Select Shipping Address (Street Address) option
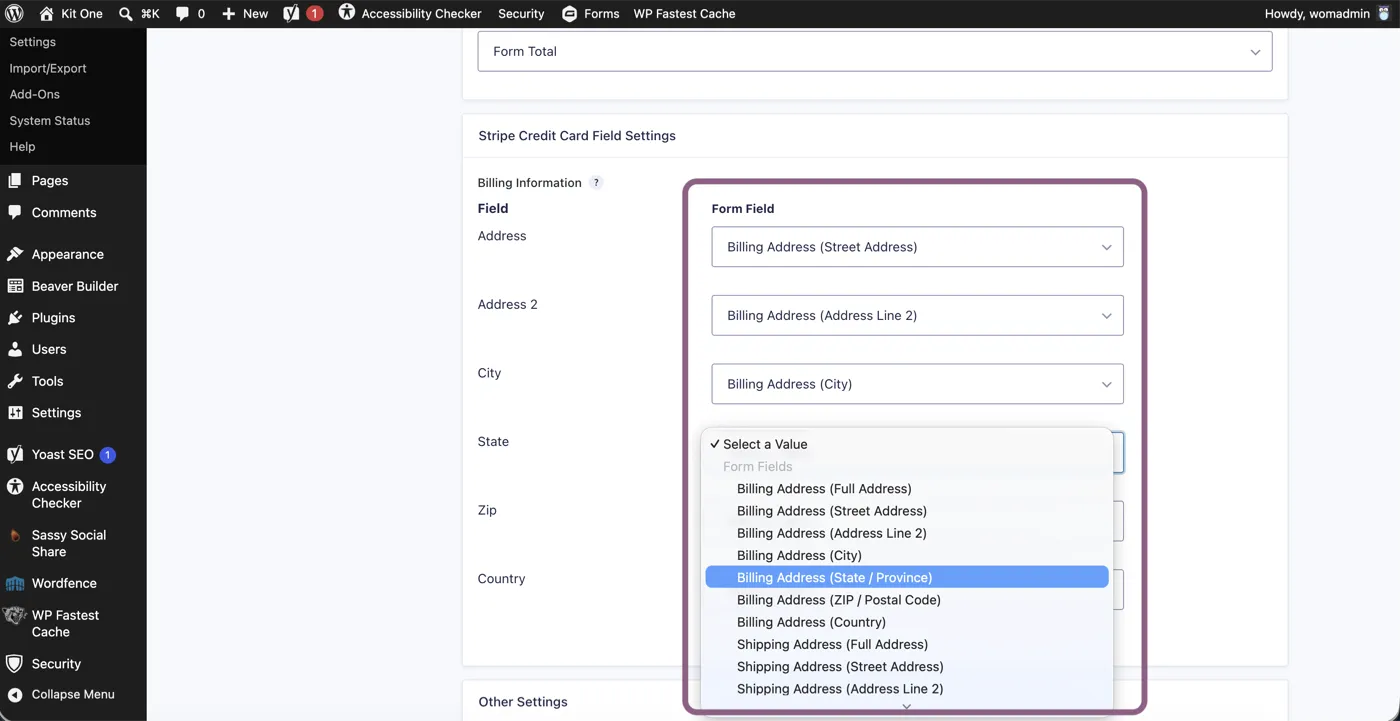Viewport: 1400px width, 721px height. click(x=907, y=667)
